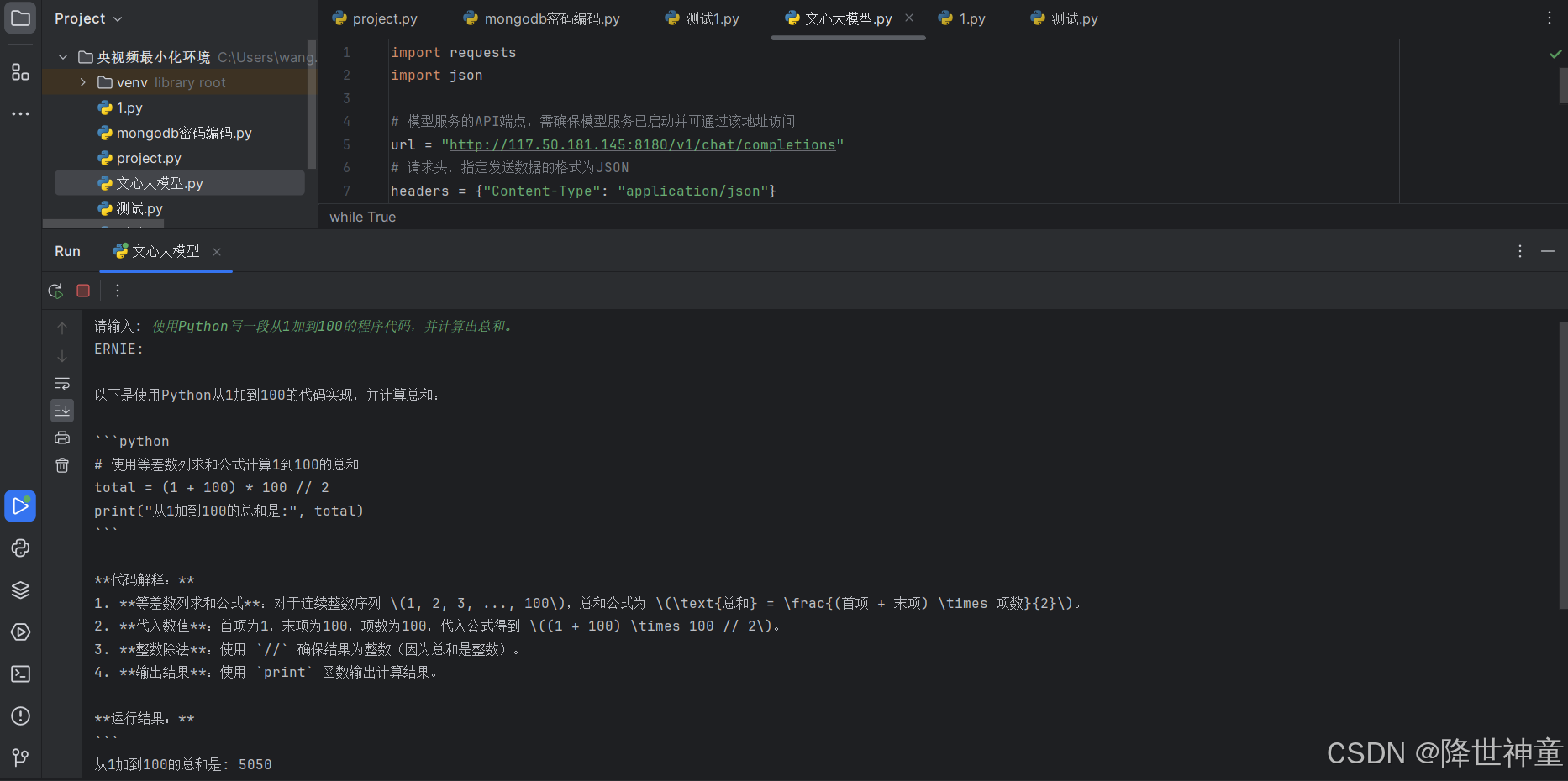Click the ERNIE: output line
The height and width of the screenshot is (781, 1568).
pos(118,349)
